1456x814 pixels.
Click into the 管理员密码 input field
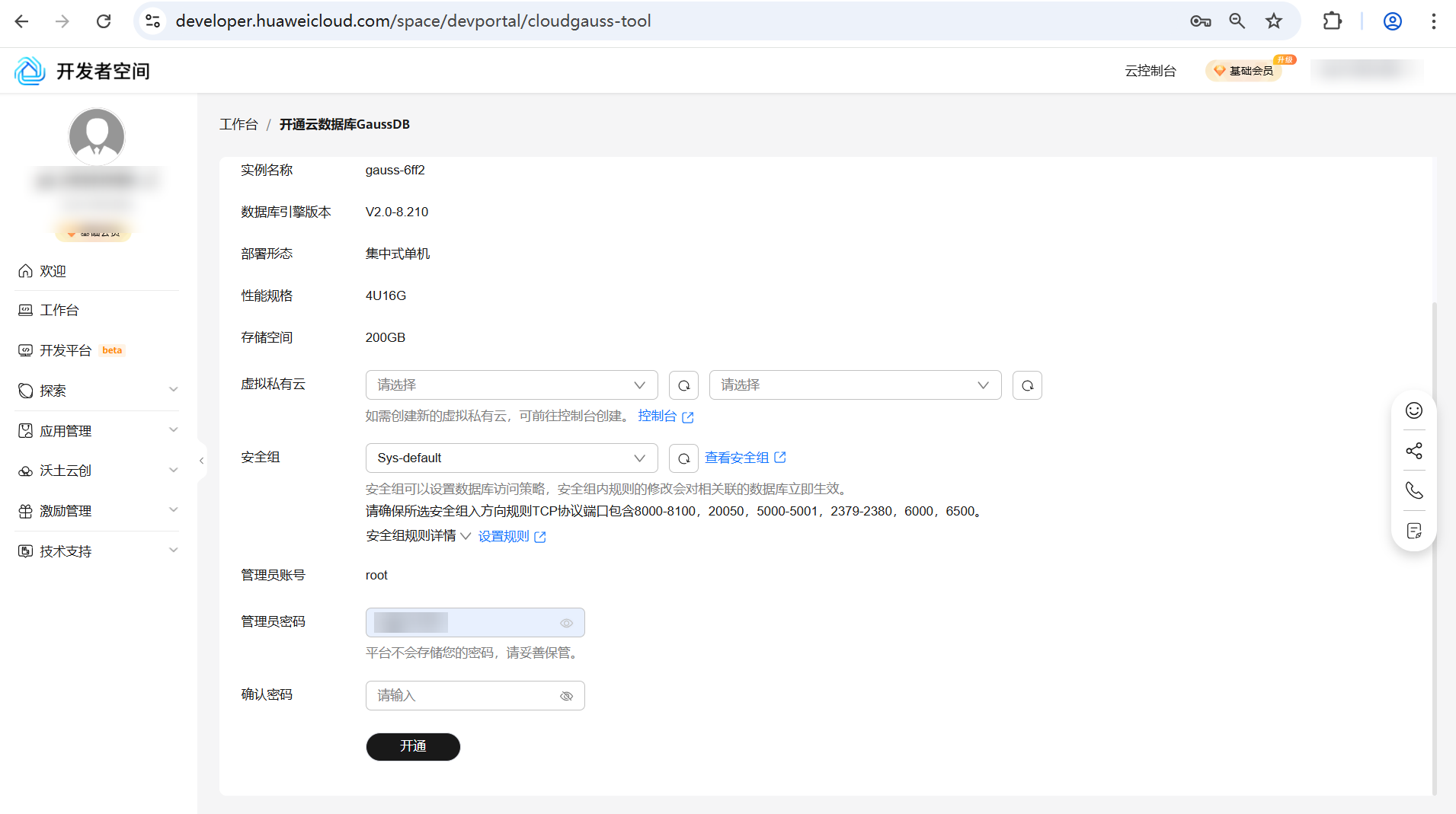475,623
